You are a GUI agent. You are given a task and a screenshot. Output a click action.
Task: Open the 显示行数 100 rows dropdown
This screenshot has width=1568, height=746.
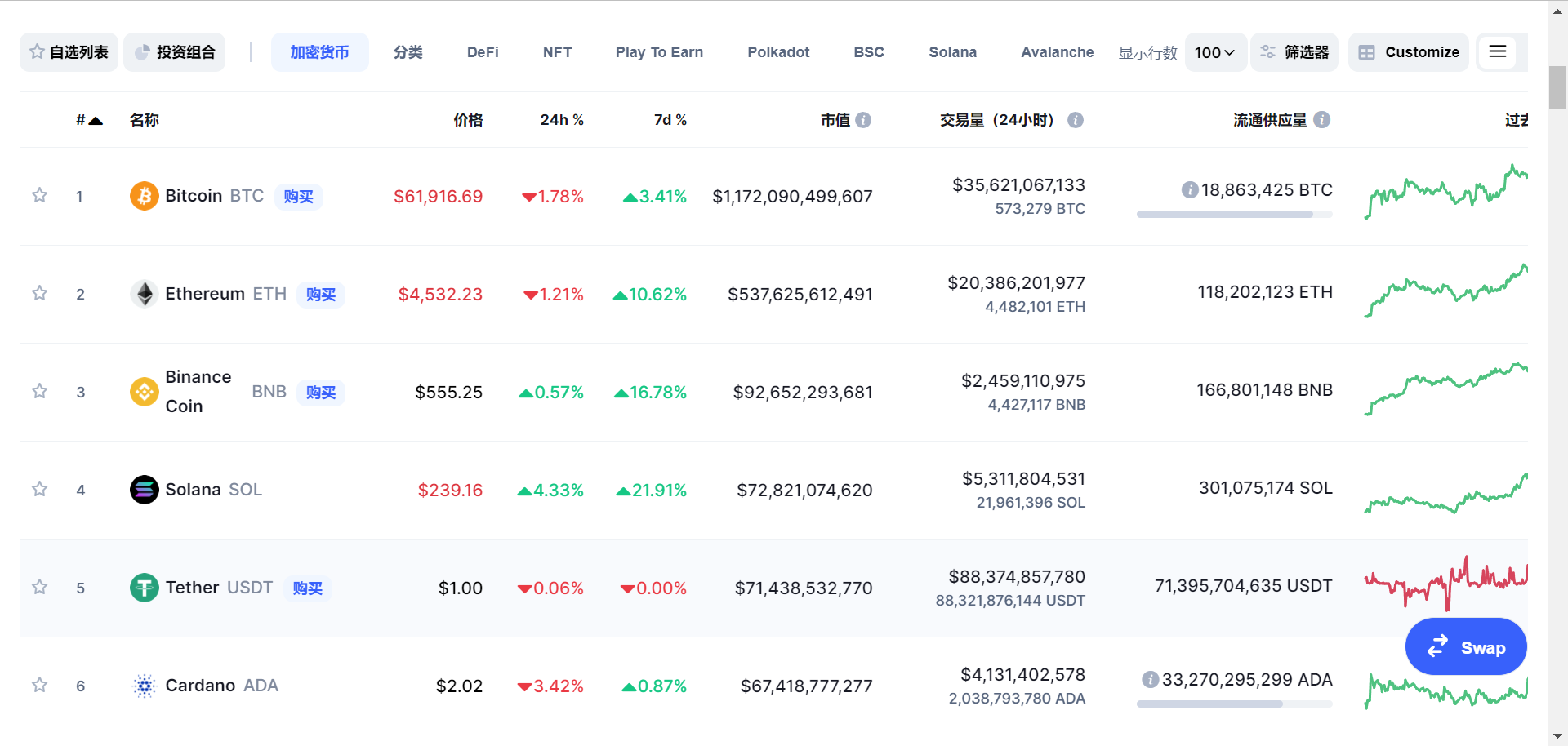tap(1215, 52)
